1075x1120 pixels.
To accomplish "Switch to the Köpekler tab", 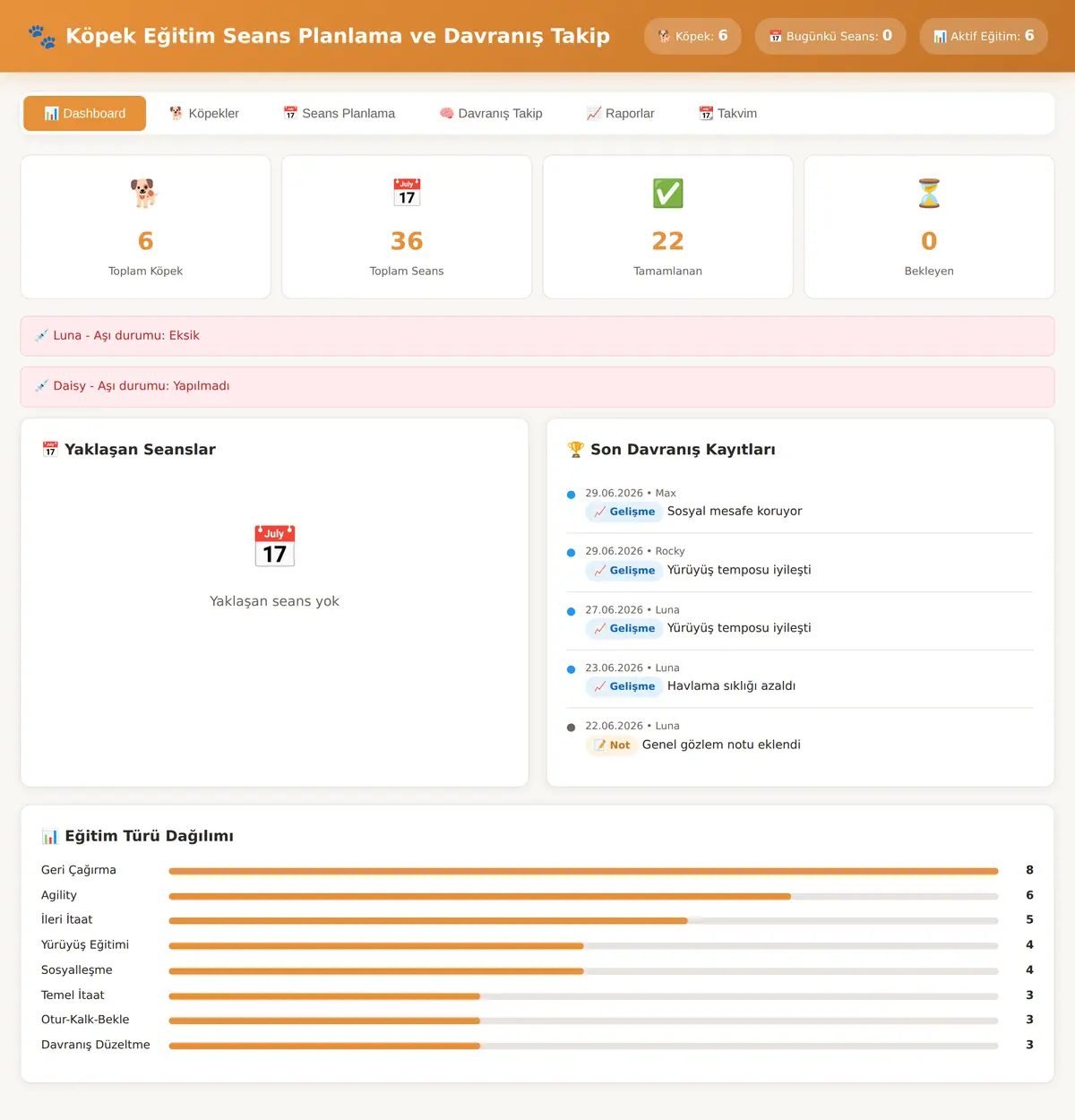I will pyautogui.click(x=204, y=114).
